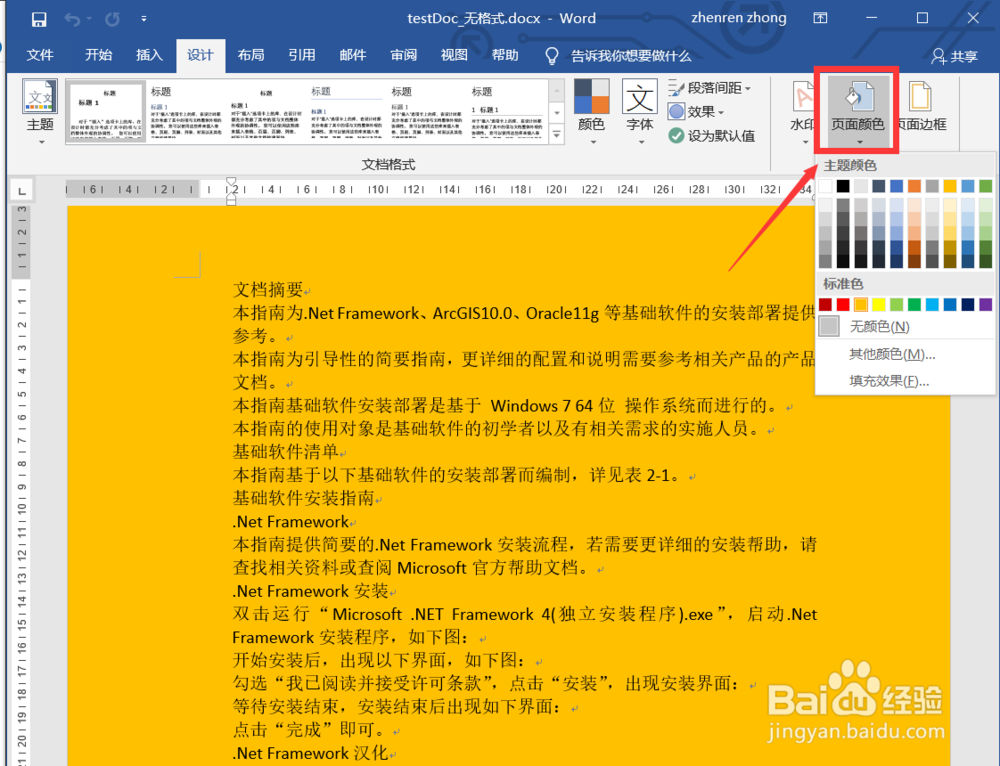Select the second document format style thumbnail
1000x766 pixels.
pos(186,110)
